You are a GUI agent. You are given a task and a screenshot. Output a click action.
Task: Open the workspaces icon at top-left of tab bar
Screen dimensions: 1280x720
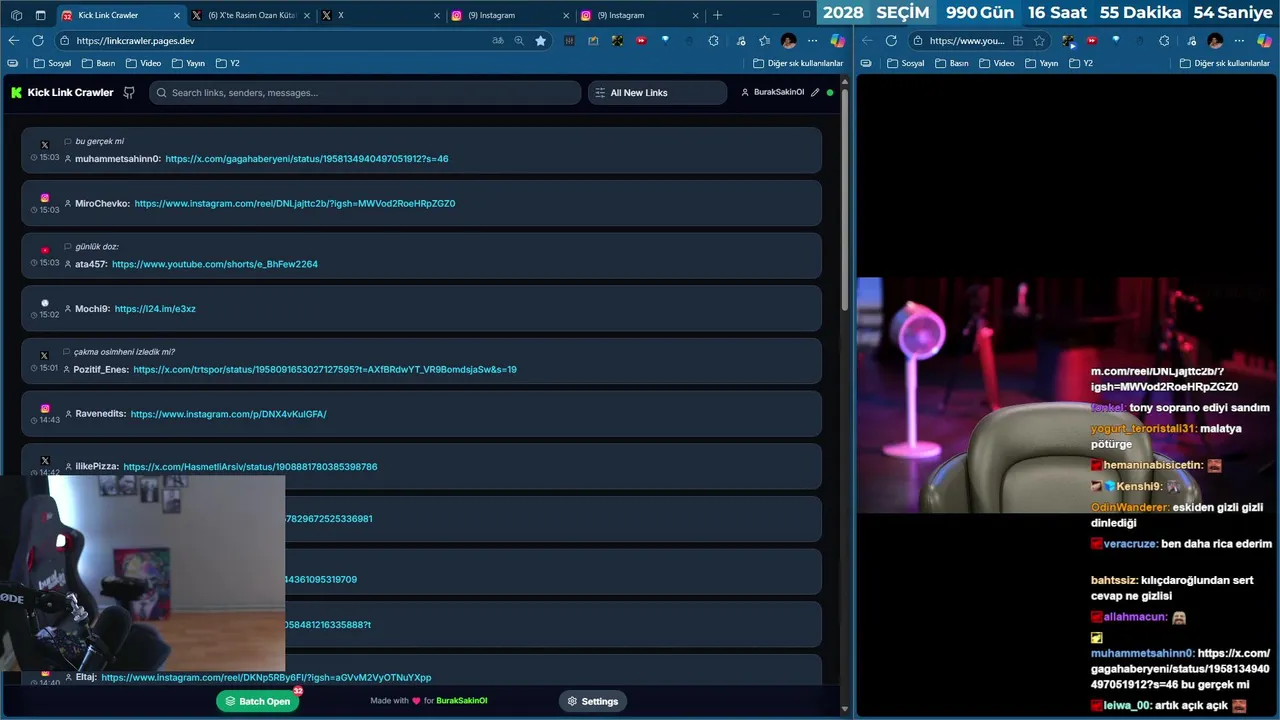click(16, 15)
